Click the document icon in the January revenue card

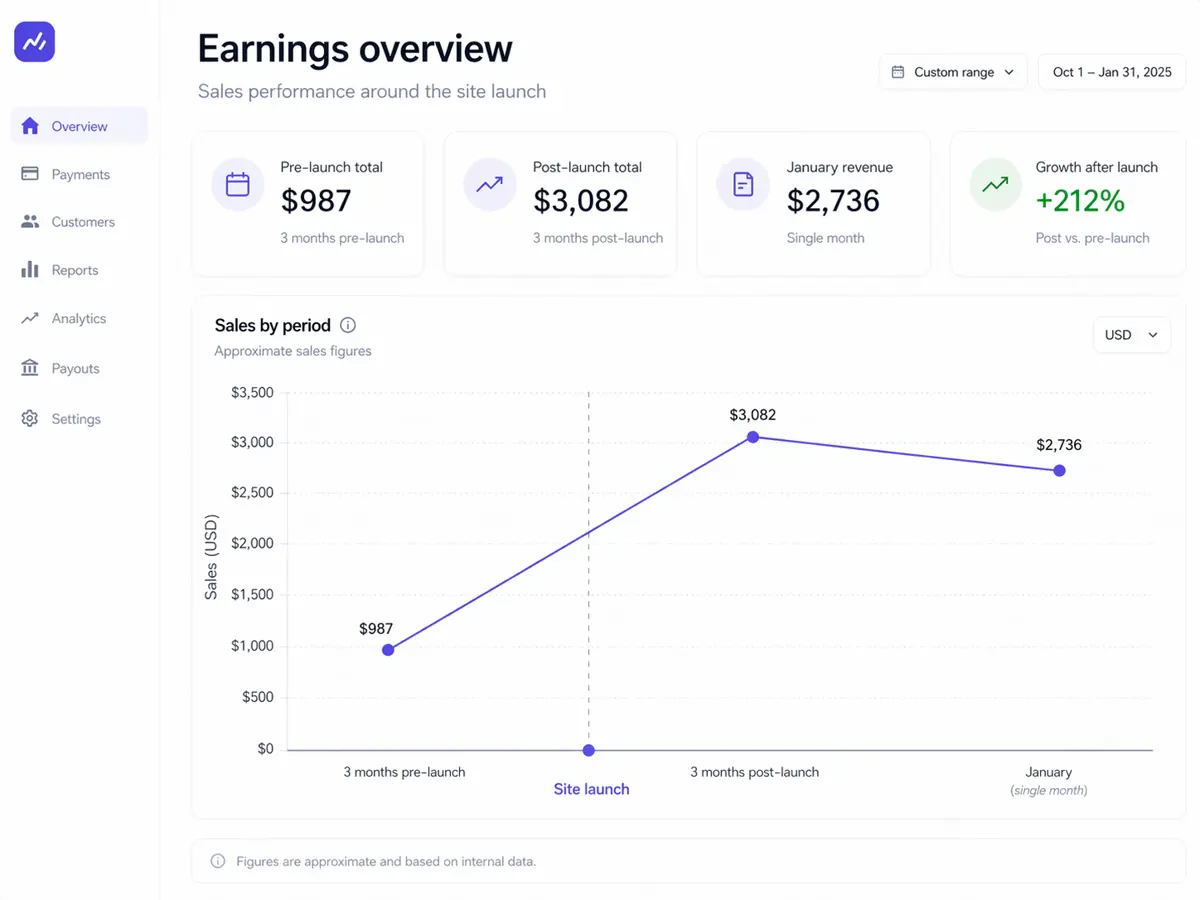(743, 185)
